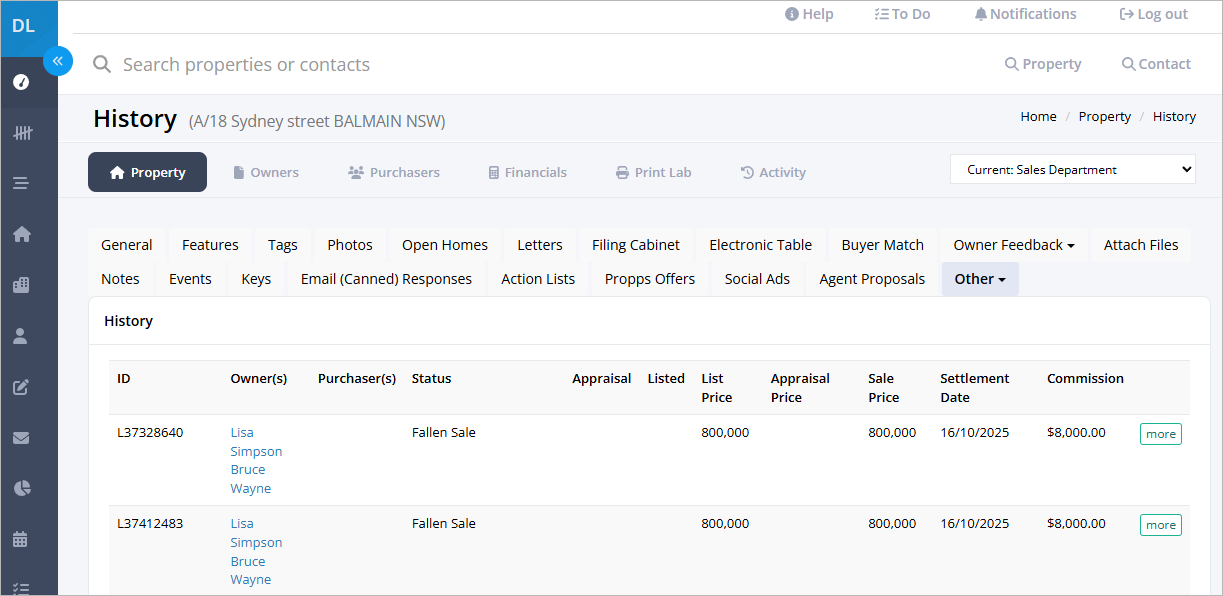Screen dimensions: 1223x596
Task: Open the Owner Feedback dropdown tab
Action: 1014,245
